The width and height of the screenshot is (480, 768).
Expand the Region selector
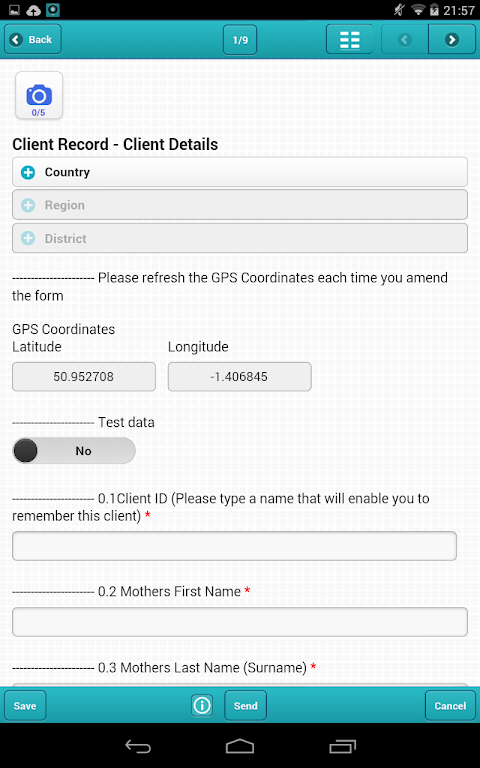point(240,205)
